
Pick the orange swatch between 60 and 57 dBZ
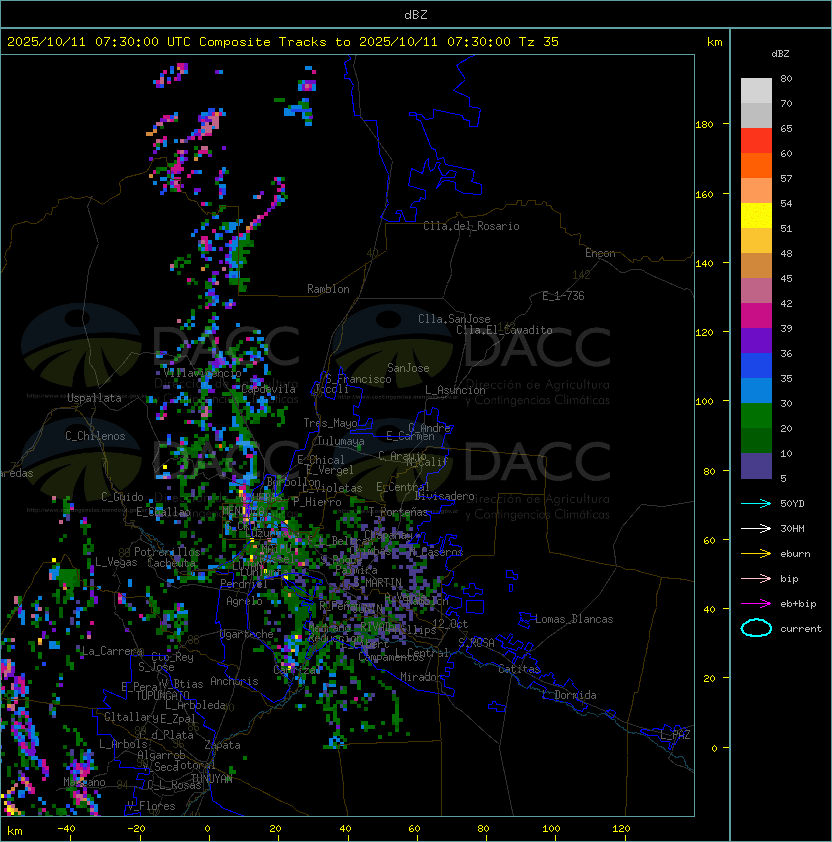pyautogui.click(x=756, y=165)
